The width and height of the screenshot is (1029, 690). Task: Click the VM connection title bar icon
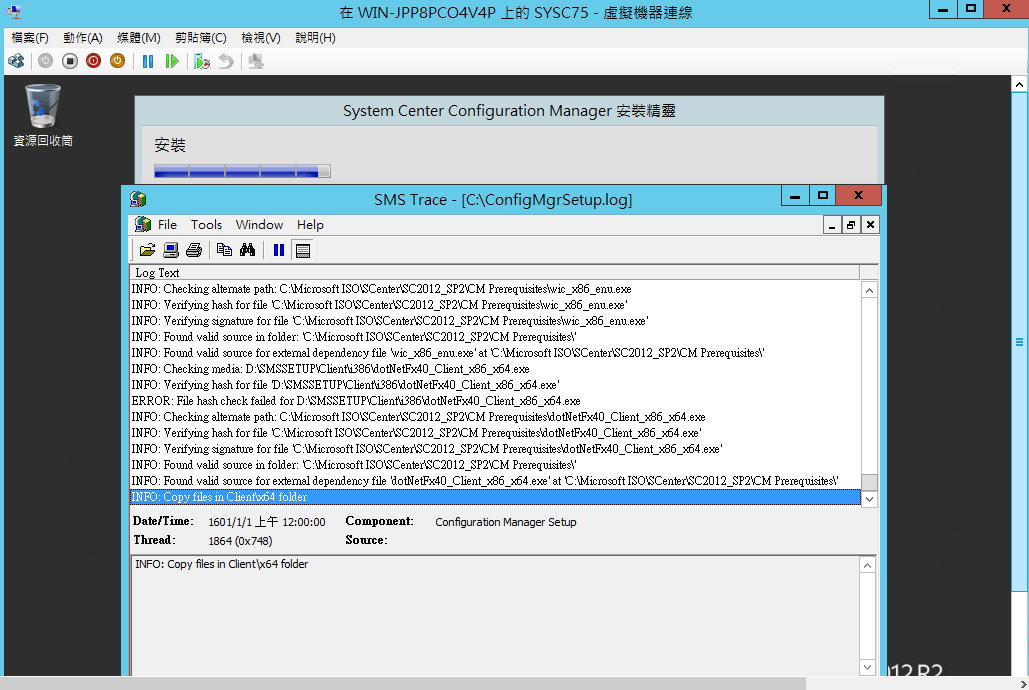tap(14, 11)
